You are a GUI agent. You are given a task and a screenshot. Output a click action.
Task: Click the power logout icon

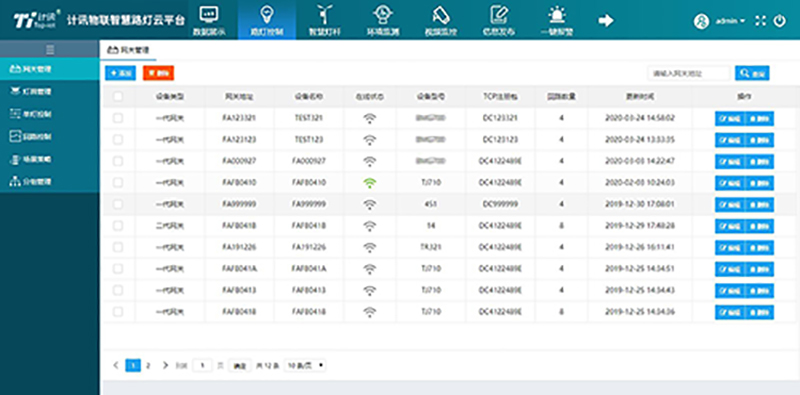click(x=780, y=21)
